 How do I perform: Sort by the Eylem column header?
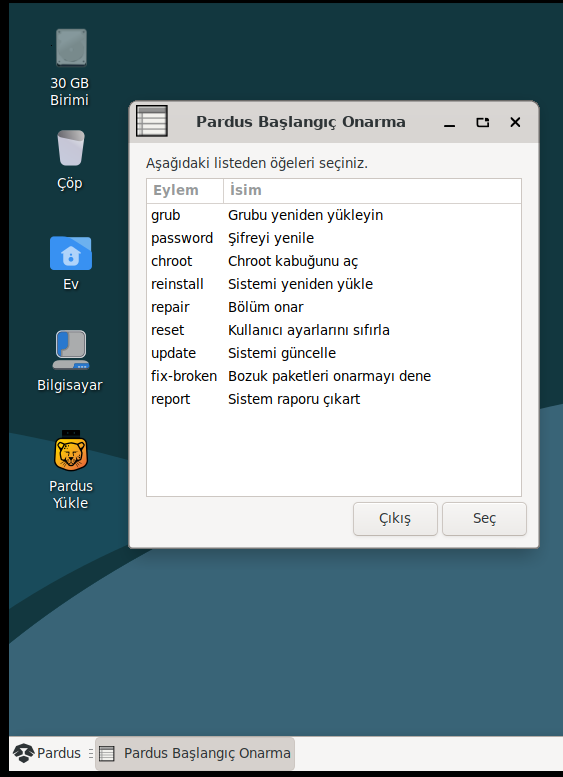tap(185, 190)
